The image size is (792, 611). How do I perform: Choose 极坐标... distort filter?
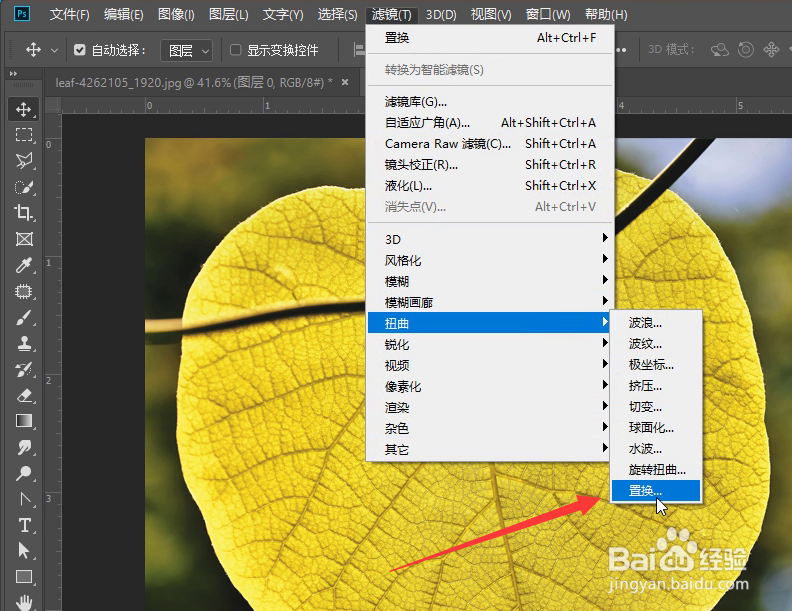(x=656, y=365)
